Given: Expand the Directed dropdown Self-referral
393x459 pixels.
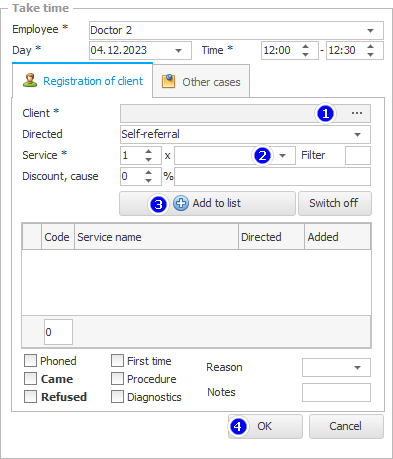Looking at the screenshot, I should [357, 135].
